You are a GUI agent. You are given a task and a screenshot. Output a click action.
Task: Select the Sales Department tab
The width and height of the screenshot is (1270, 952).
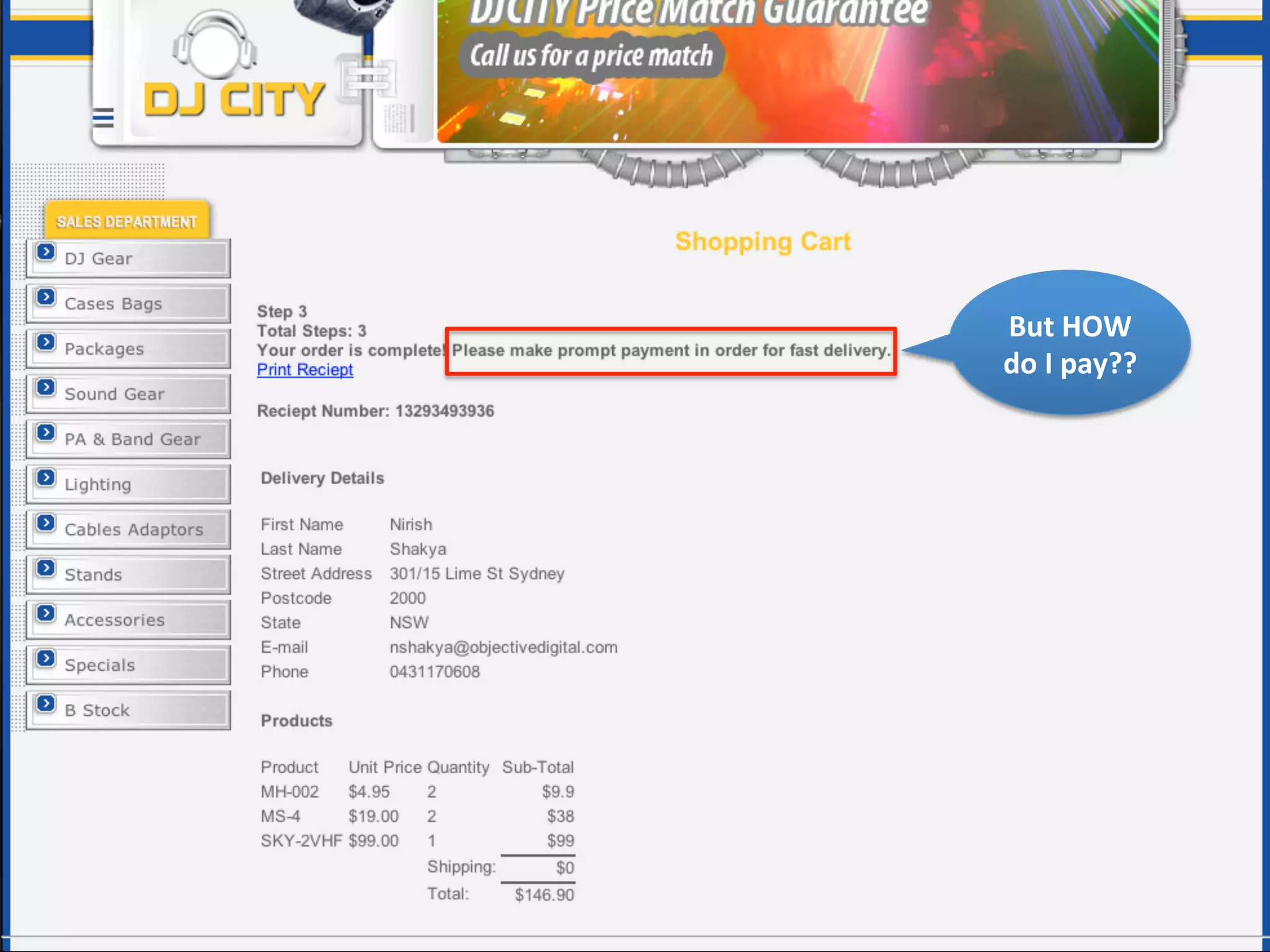tap(127, 221)
